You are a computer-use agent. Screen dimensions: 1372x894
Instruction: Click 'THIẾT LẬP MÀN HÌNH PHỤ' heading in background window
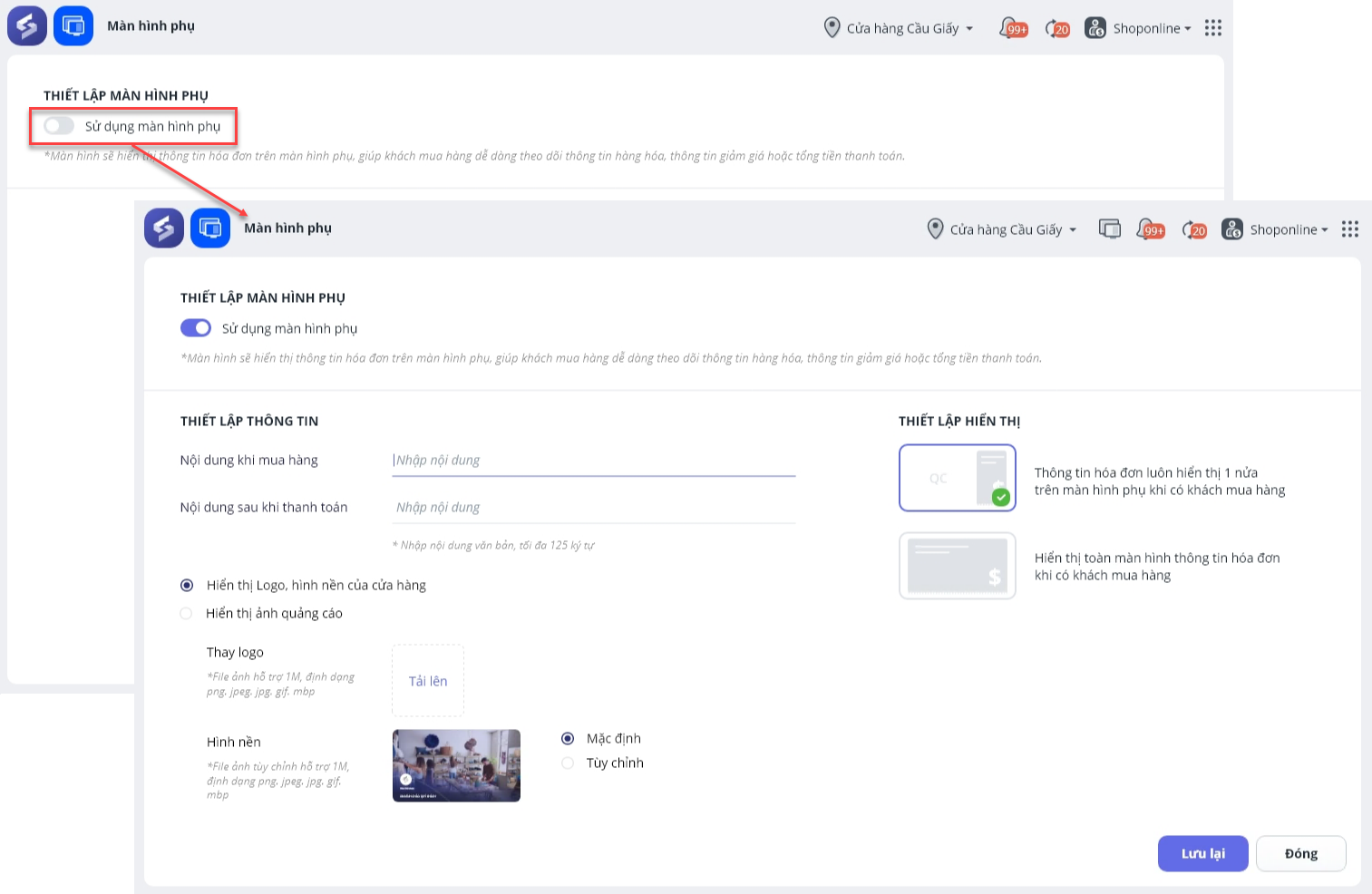click(126, 95)
